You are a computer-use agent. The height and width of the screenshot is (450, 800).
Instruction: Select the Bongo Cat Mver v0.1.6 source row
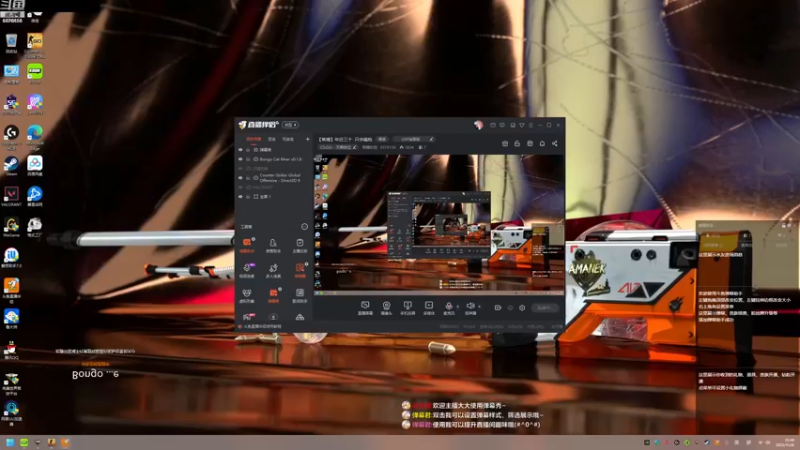coord(274,159)
